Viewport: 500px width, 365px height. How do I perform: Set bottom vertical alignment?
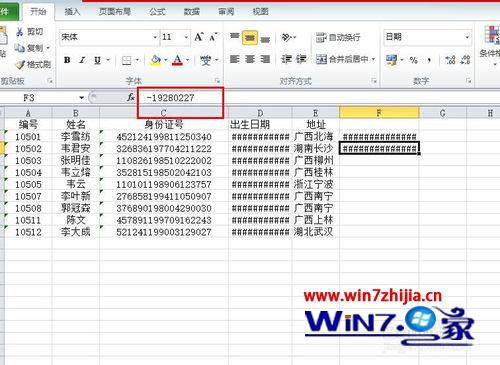(x=265, y=39)
